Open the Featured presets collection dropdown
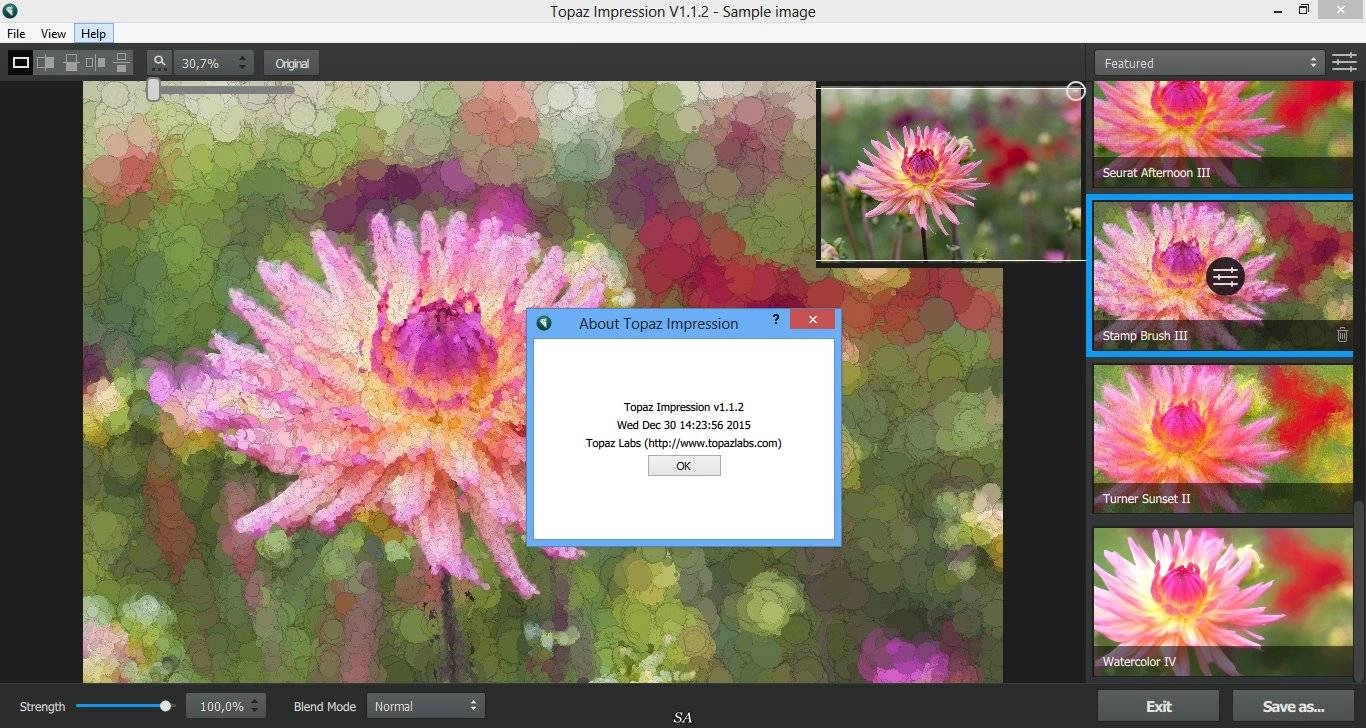This screenshot has height=728, width=1366. coord(1210,63)
